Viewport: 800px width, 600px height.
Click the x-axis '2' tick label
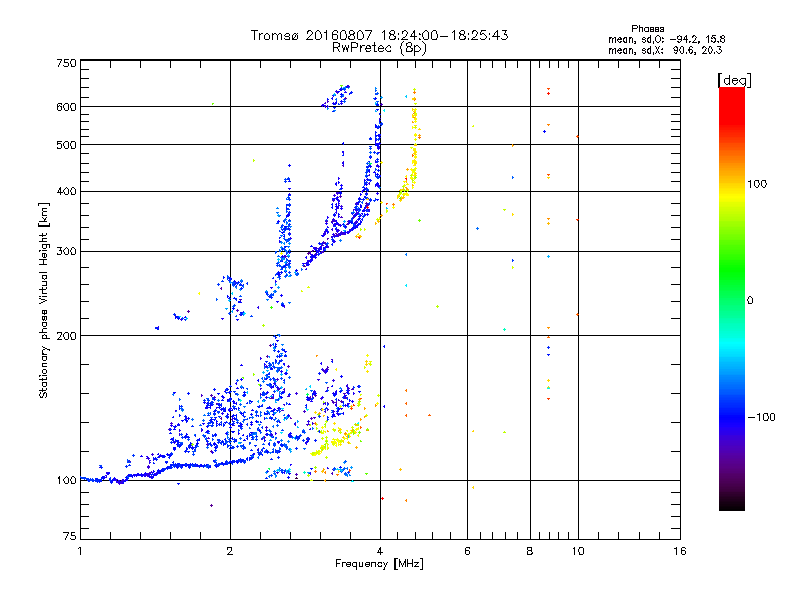pos(230,551)
